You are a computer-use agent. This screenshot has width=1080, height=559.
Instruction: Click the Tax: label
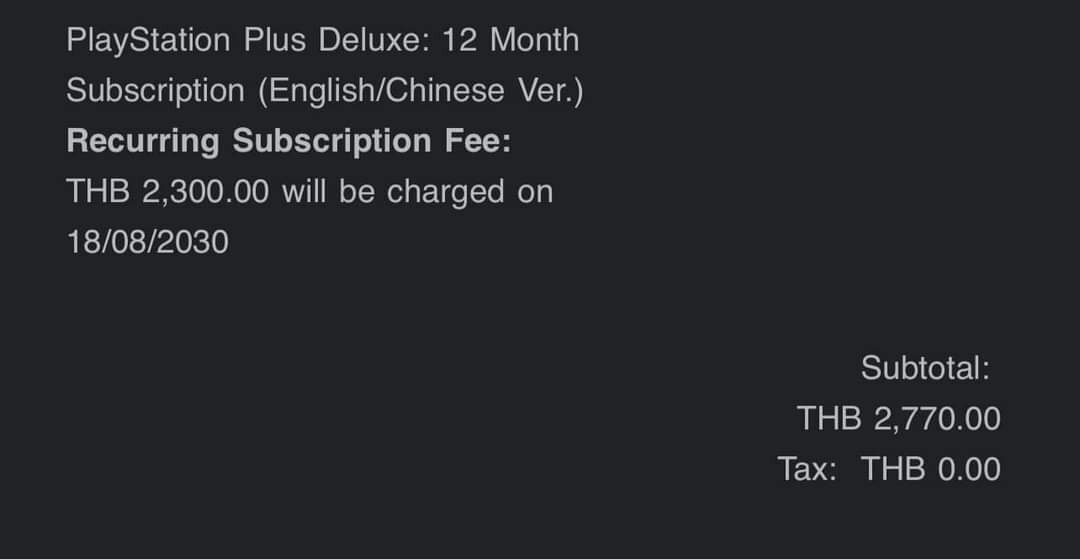(807, 469)
